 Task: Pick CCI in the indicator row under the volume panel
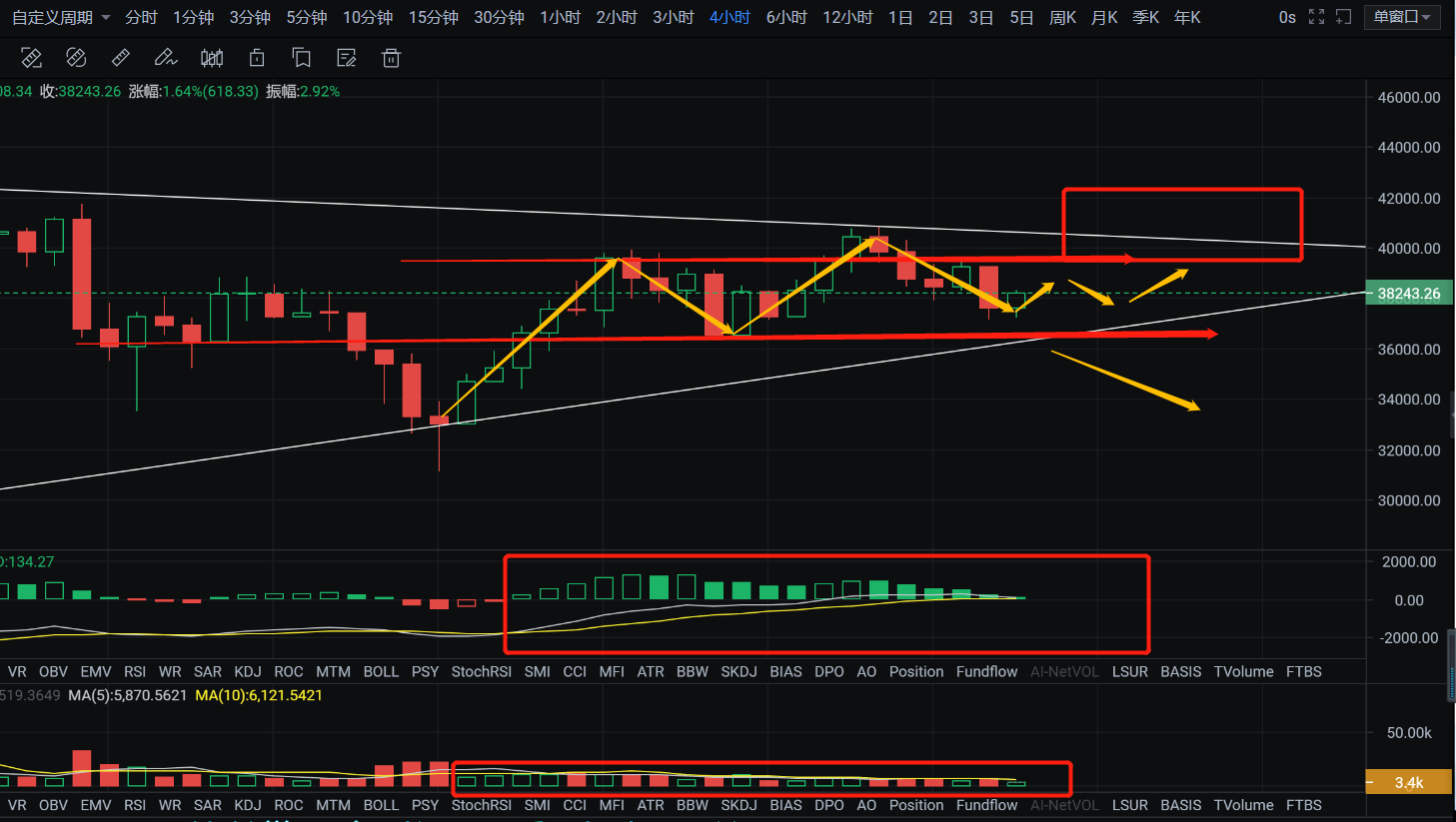click(575, 805)
